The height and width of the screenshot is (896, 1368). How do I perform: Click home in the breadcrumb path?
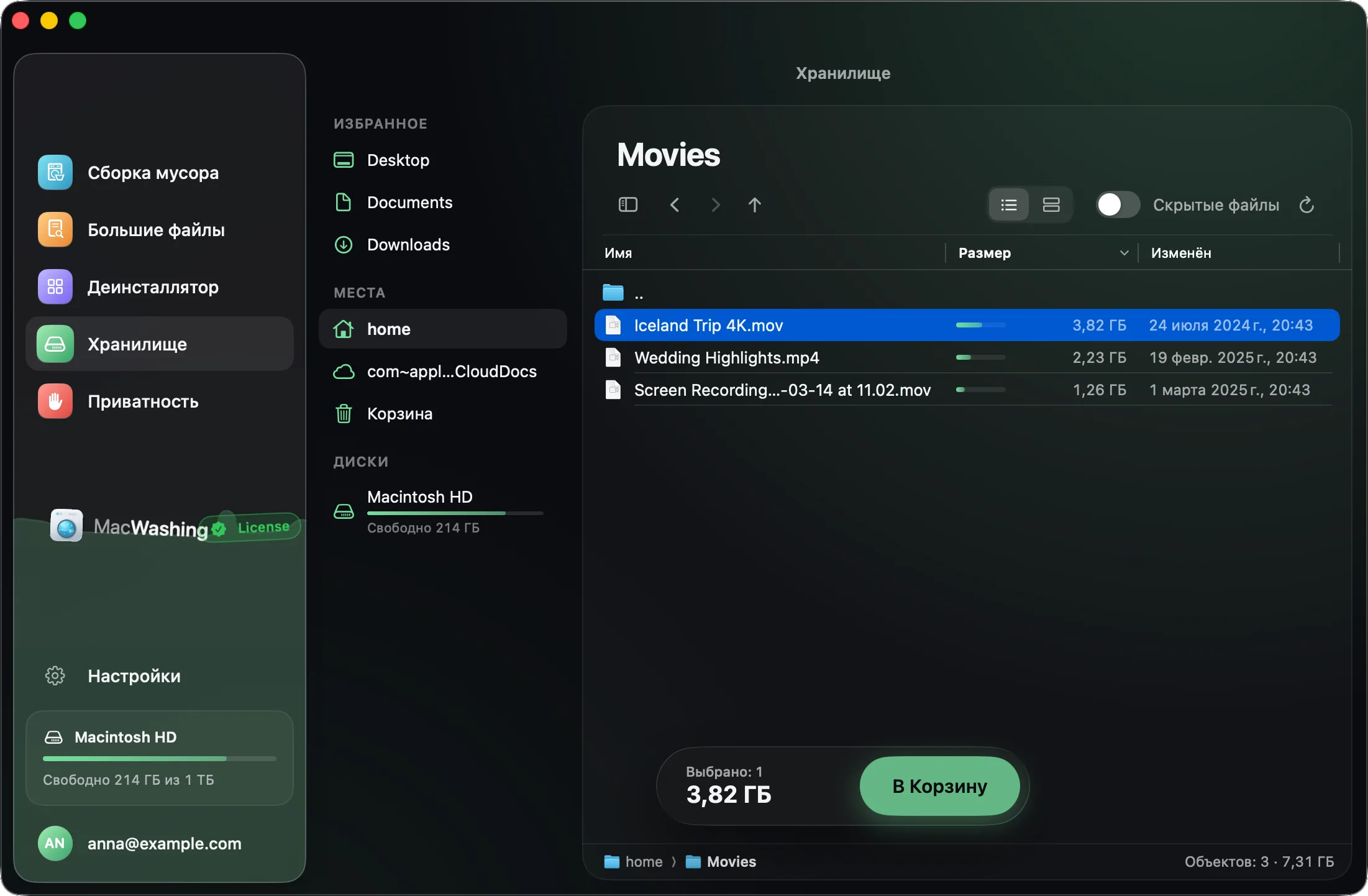coord(634,861)
